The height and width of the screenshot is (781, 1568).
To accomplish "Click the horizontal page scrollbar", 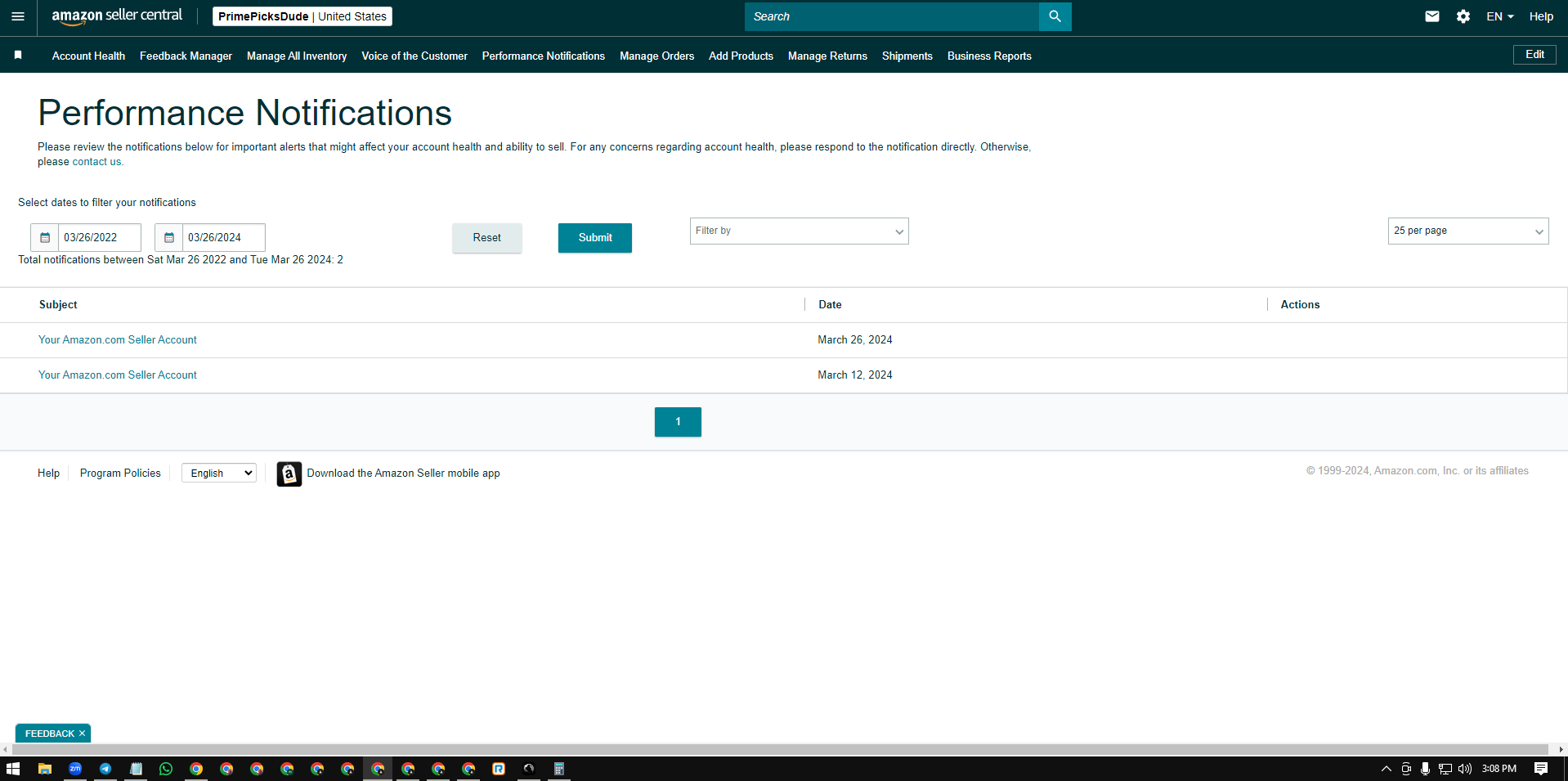I will pyautogui.click(x=780, y=749).
